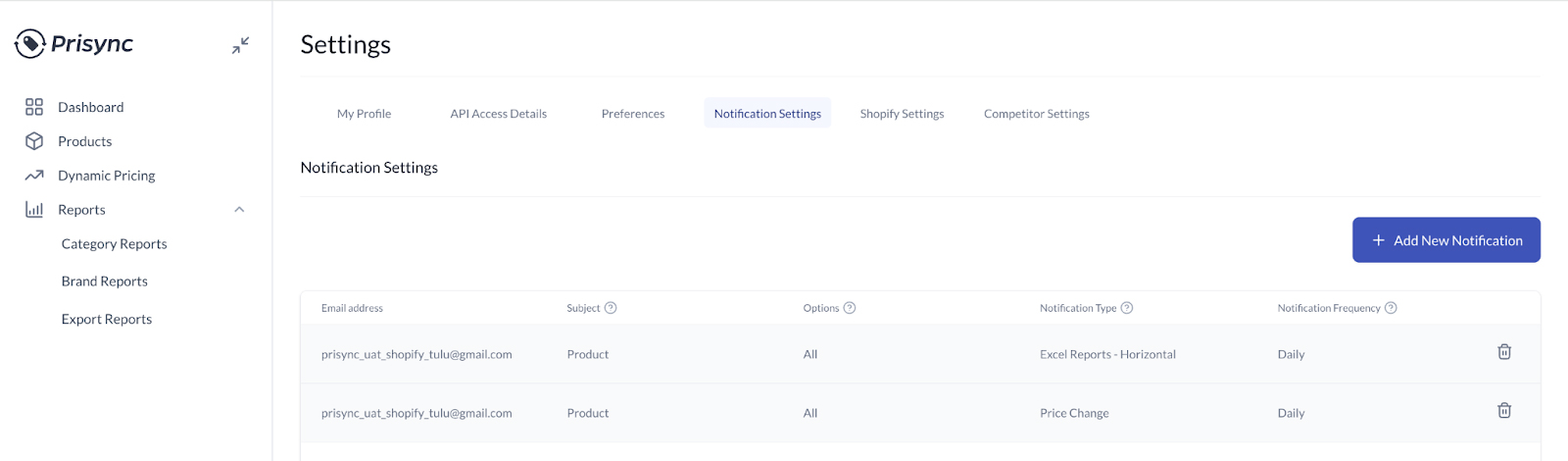Open Export Reports

coord(106,320)
